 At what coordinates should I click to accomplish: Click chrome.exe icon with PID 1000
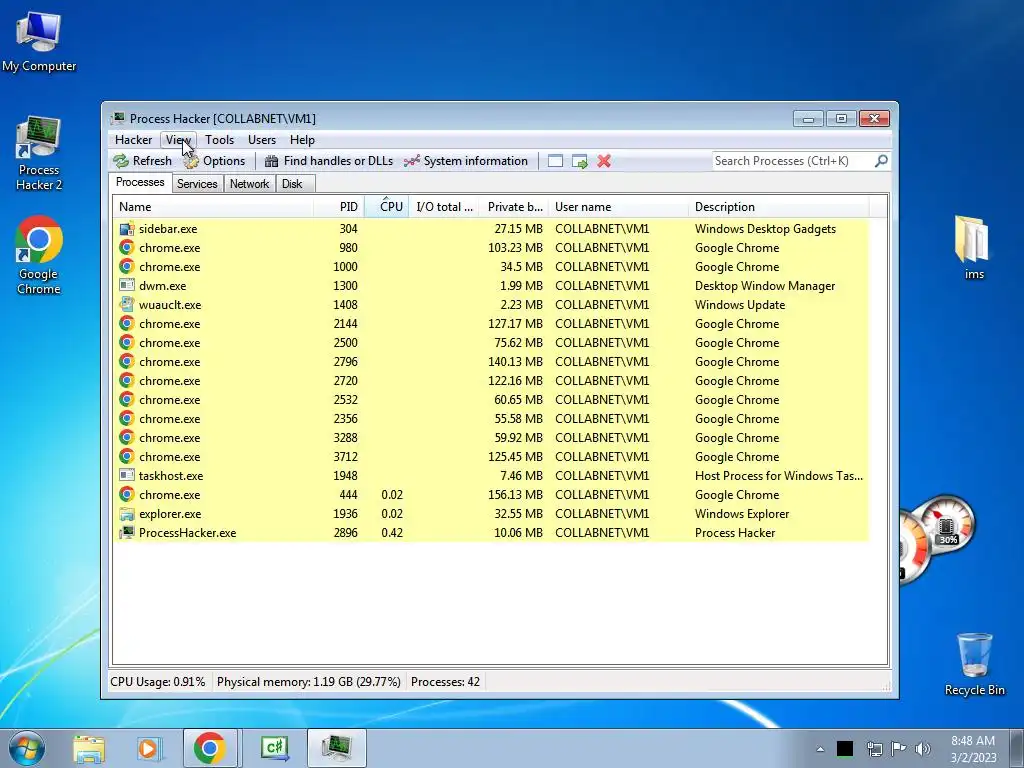127,266
